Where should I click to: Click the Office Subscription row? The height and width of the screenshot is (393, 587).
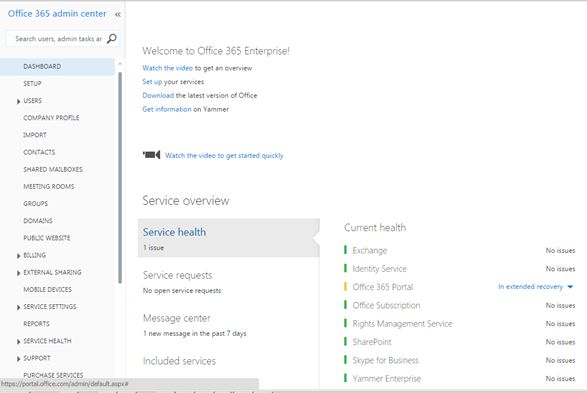[460, 306]
